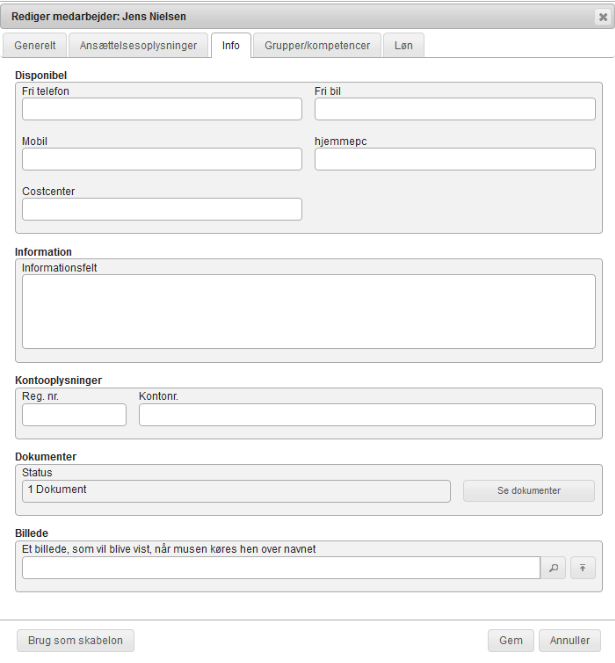Close the Rediger medarbejder dialog
Screen dimensions: 615x663
coord(602,17)
